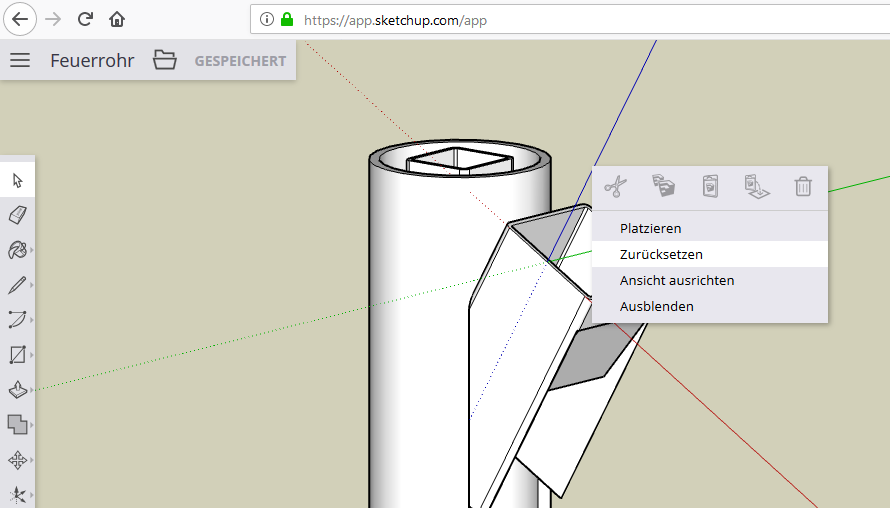The width and height of the screenshot is (890, 508).
Task: Activate the Push/Pull tool
Action: (17, 390)
